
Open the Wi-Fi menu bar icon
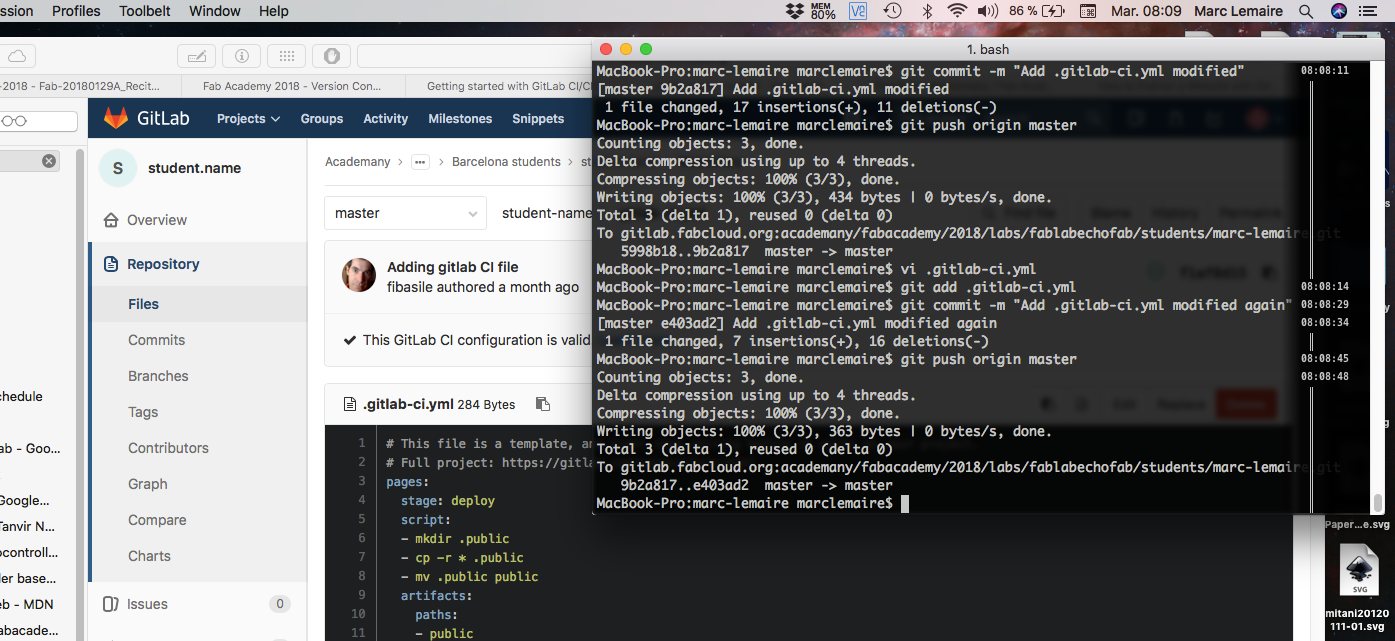pyautogui.click(x=957, y=11)
